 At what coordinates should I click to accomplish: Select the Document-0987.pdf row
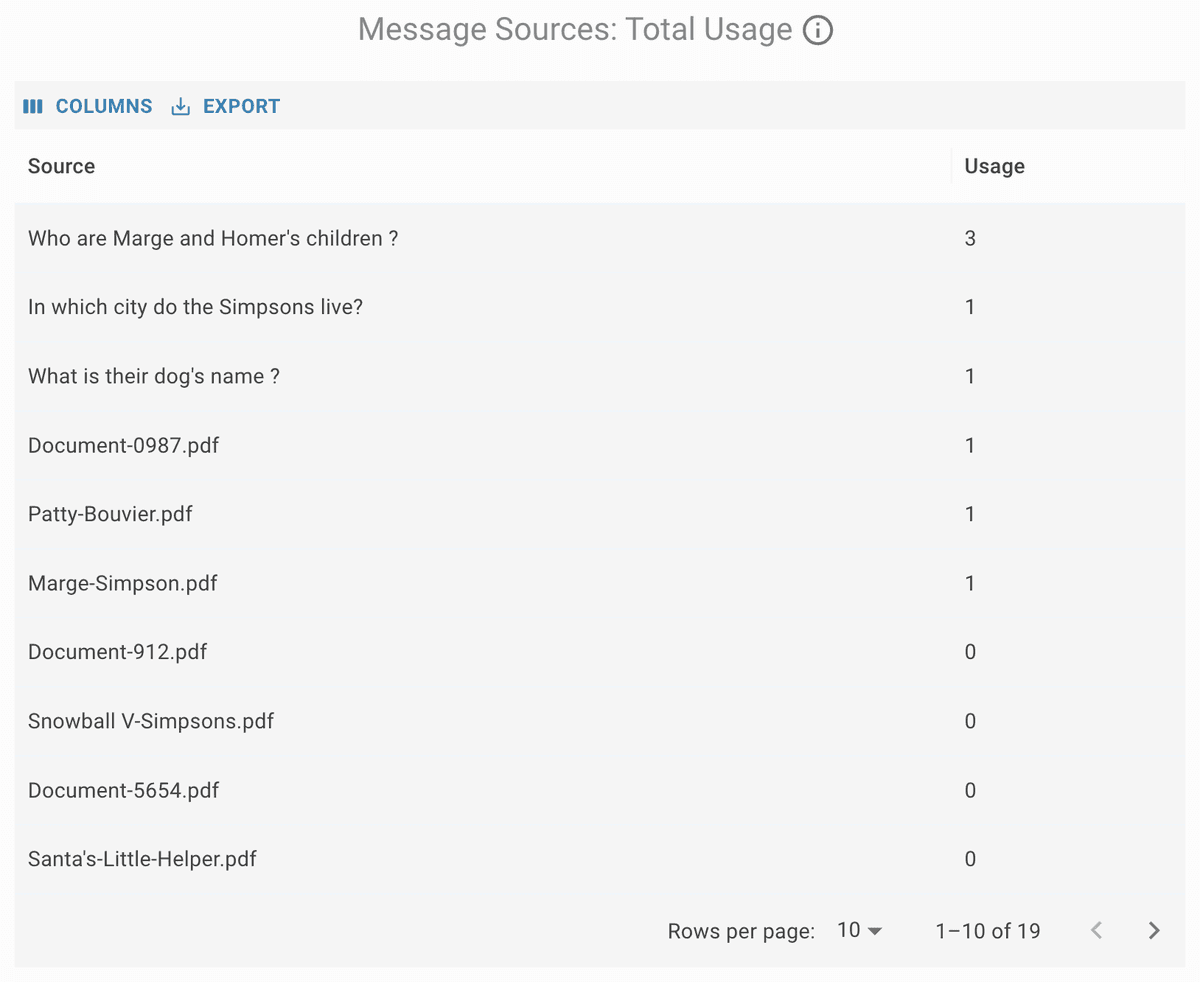click(x=600, y=445)
